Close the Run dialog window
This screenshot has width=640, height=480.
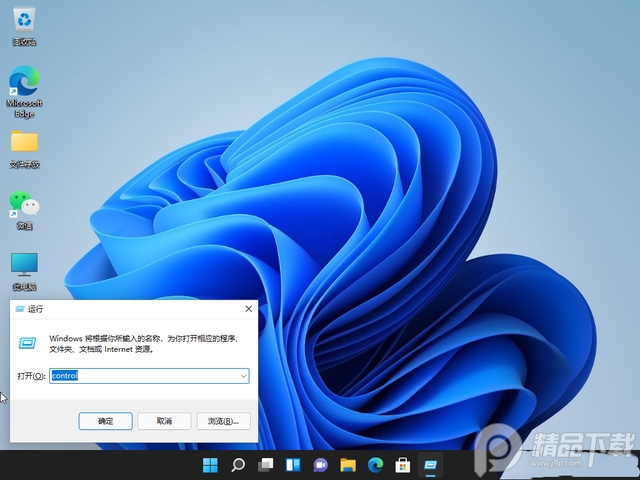tap(249, 309)
